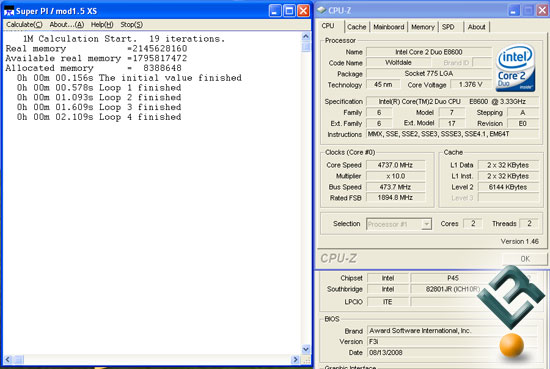
Task: Click the 'Loop 4 finished' line in Super PI
Action: [99, 117]
